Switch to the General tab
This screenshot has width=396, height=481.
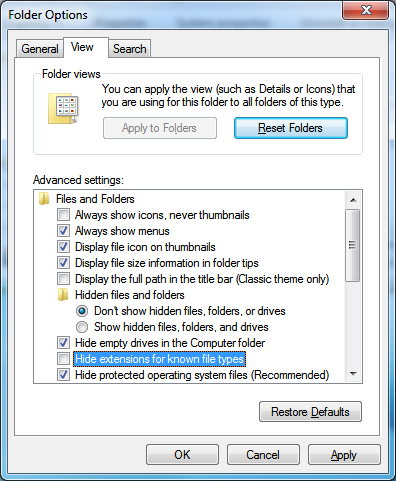click(x=40, y=49)
